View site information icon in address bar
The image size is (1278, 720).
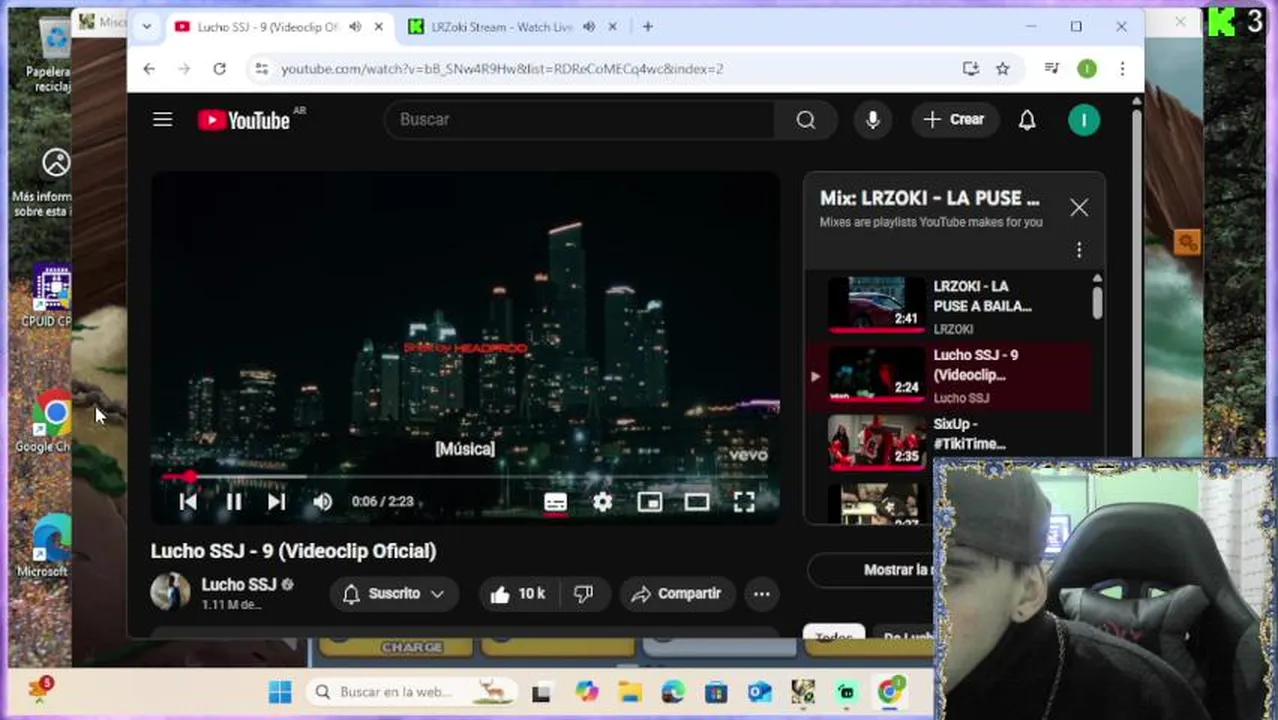click(x=261, y=69)
